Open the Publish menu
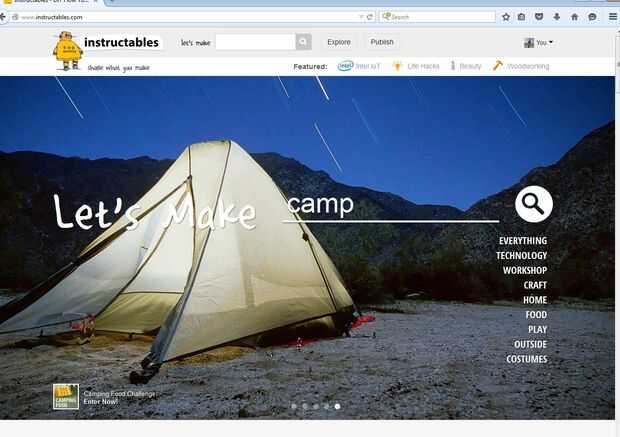The image size is (620, 437). click(382, 42)
